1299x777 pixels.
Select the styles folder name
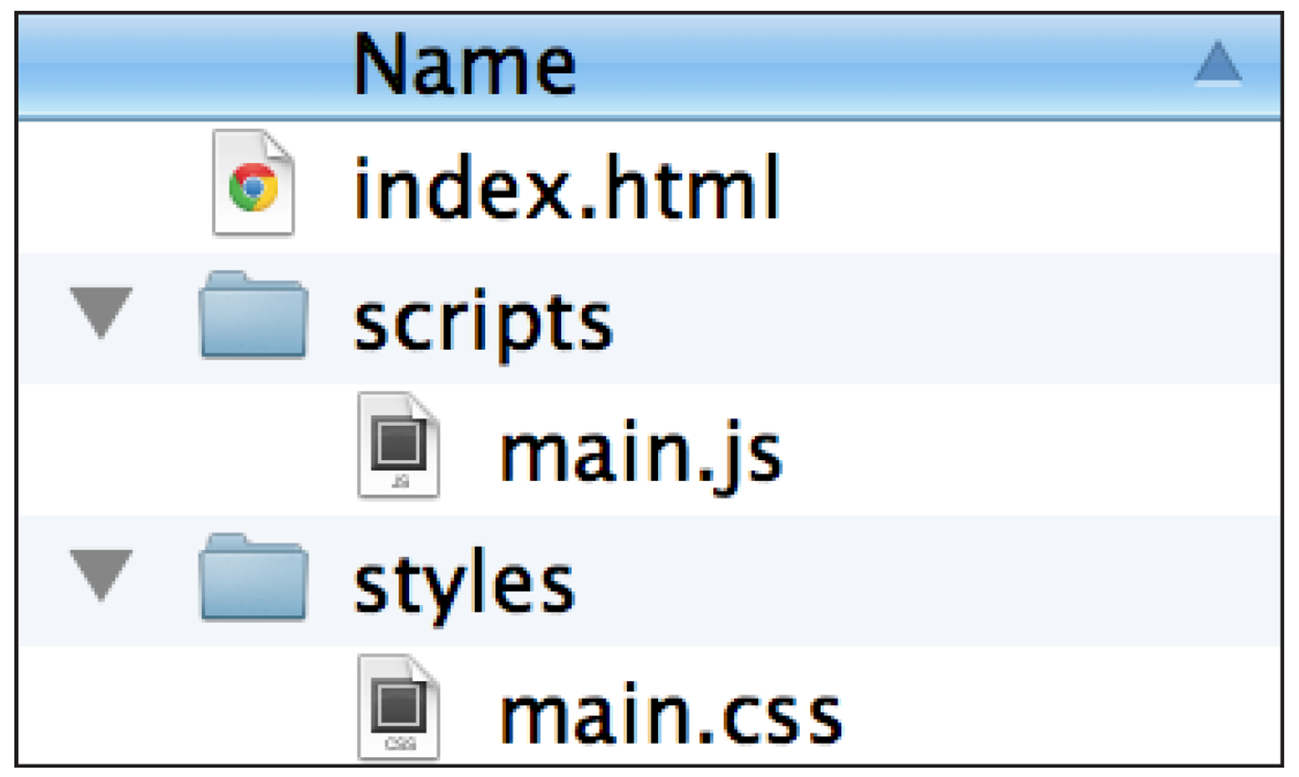coord(464,584)
